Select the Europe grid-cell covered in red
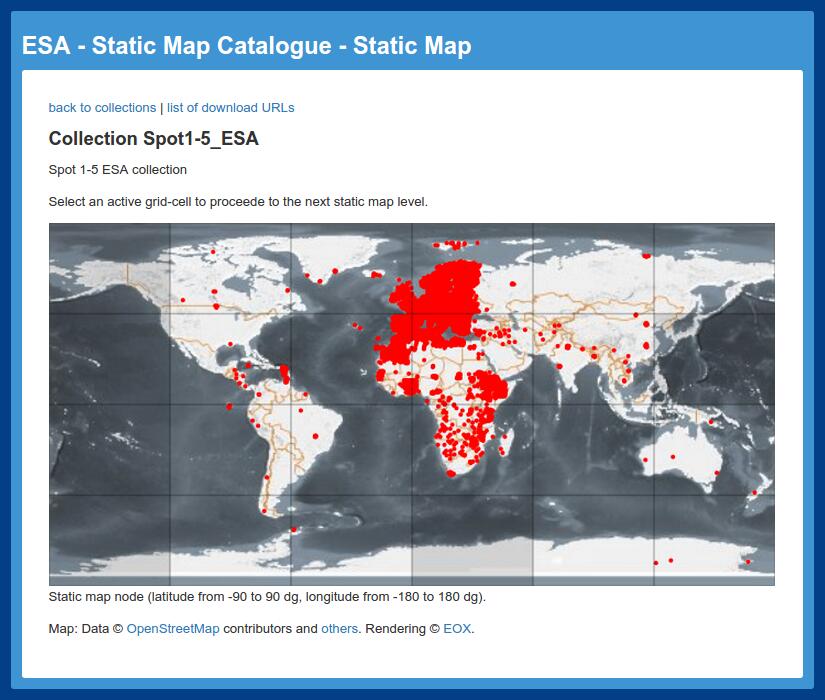Image resolution: width=825 pixels, height=700 pixels. click(x=472, y=268)
